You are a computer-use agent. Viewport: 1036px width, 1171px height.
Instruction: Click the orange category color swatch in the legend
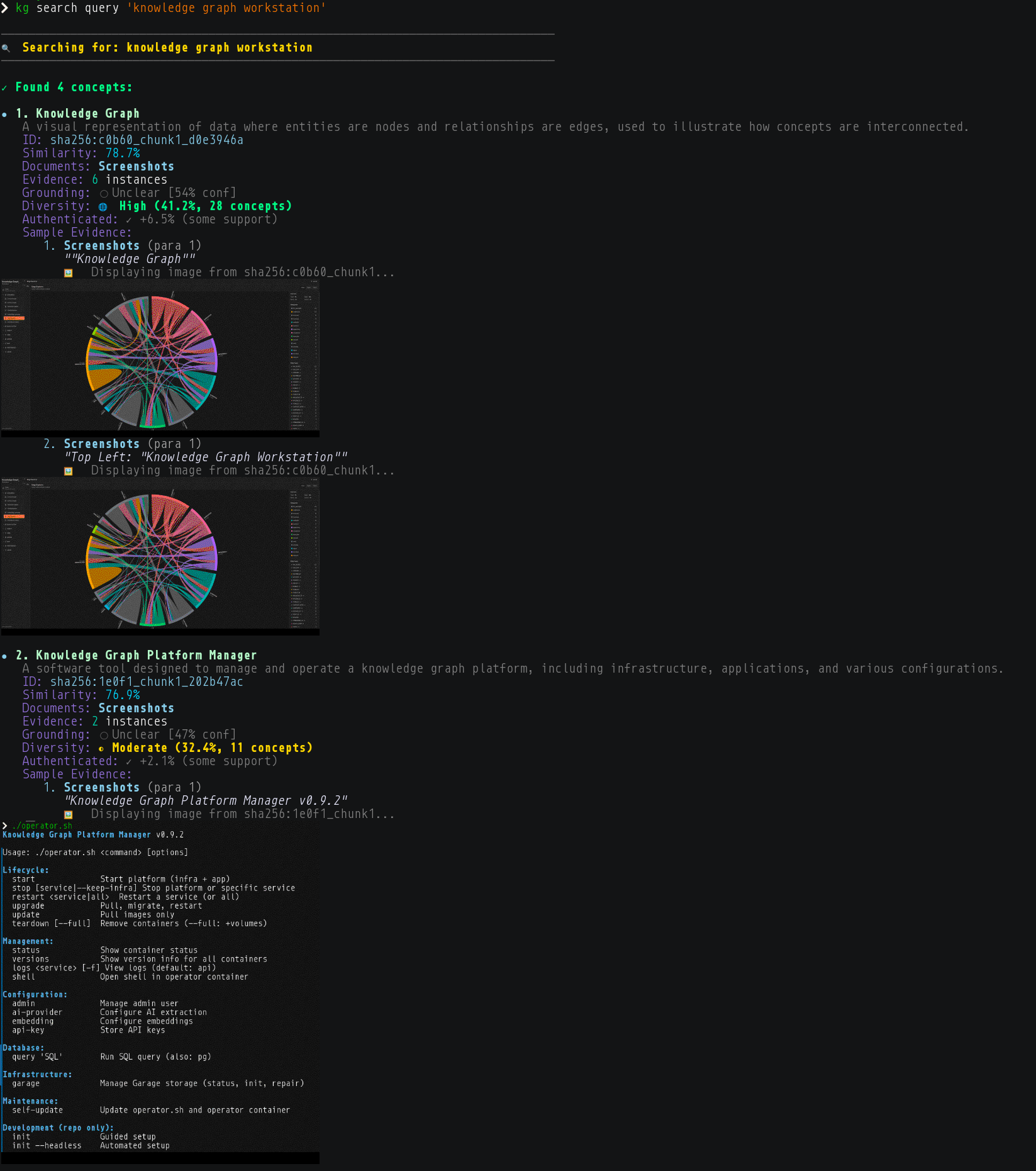(x=291, y=311)
